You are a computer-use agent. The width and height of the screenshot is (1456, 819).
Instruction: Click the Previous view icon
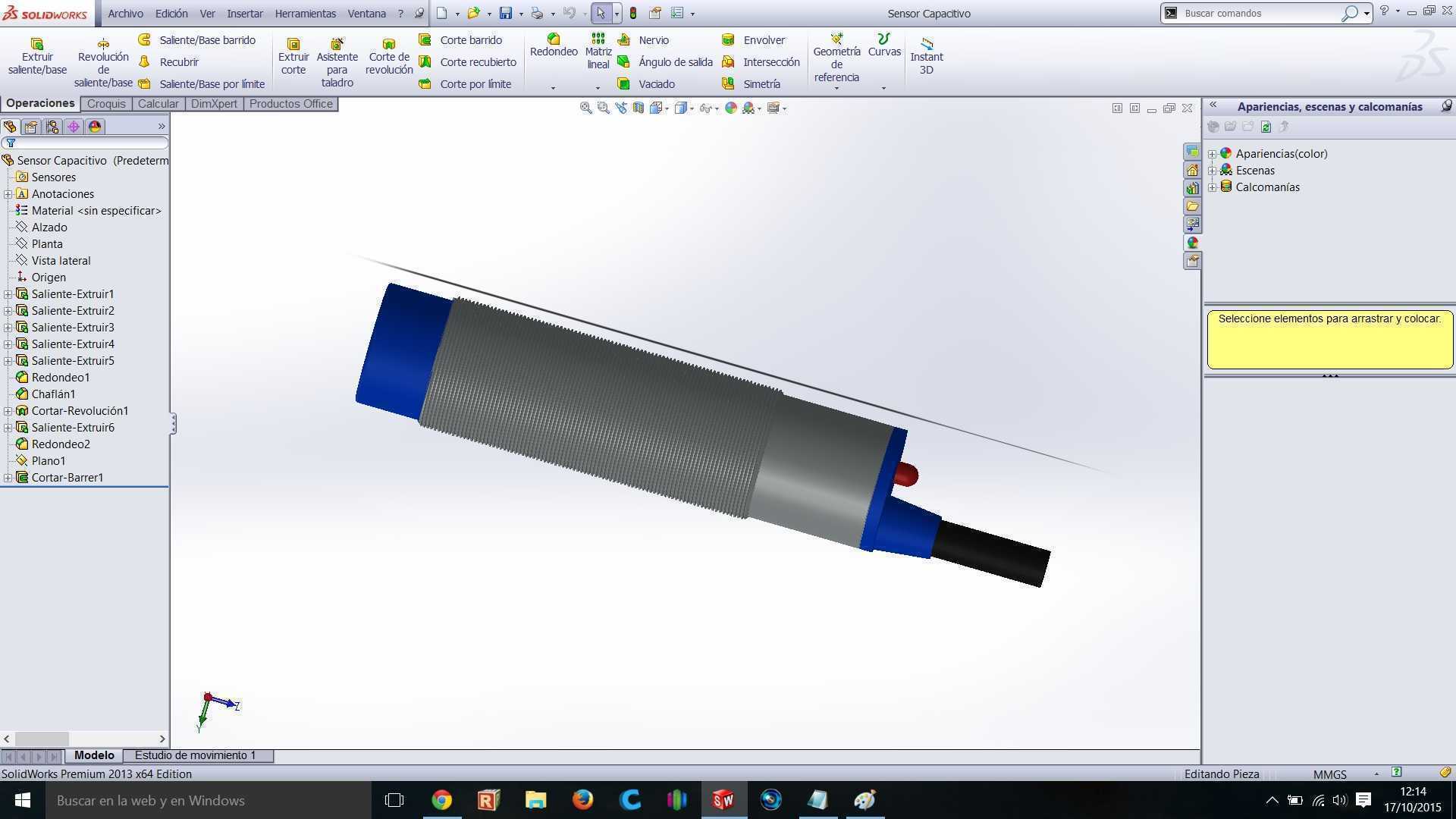621,108
